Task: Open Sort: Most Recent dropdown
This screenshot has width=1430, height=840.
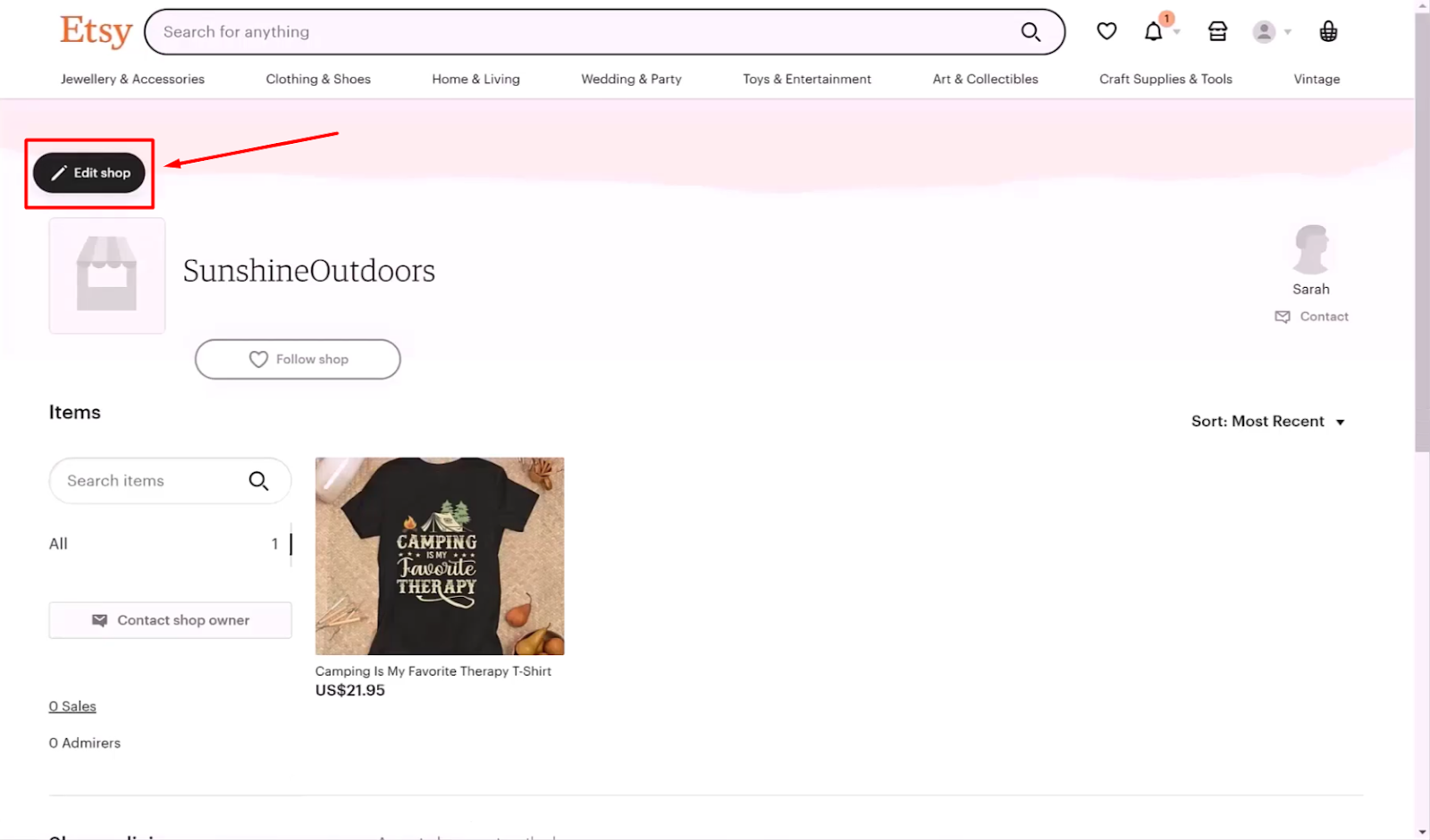Action: (x=1268, y=421)
